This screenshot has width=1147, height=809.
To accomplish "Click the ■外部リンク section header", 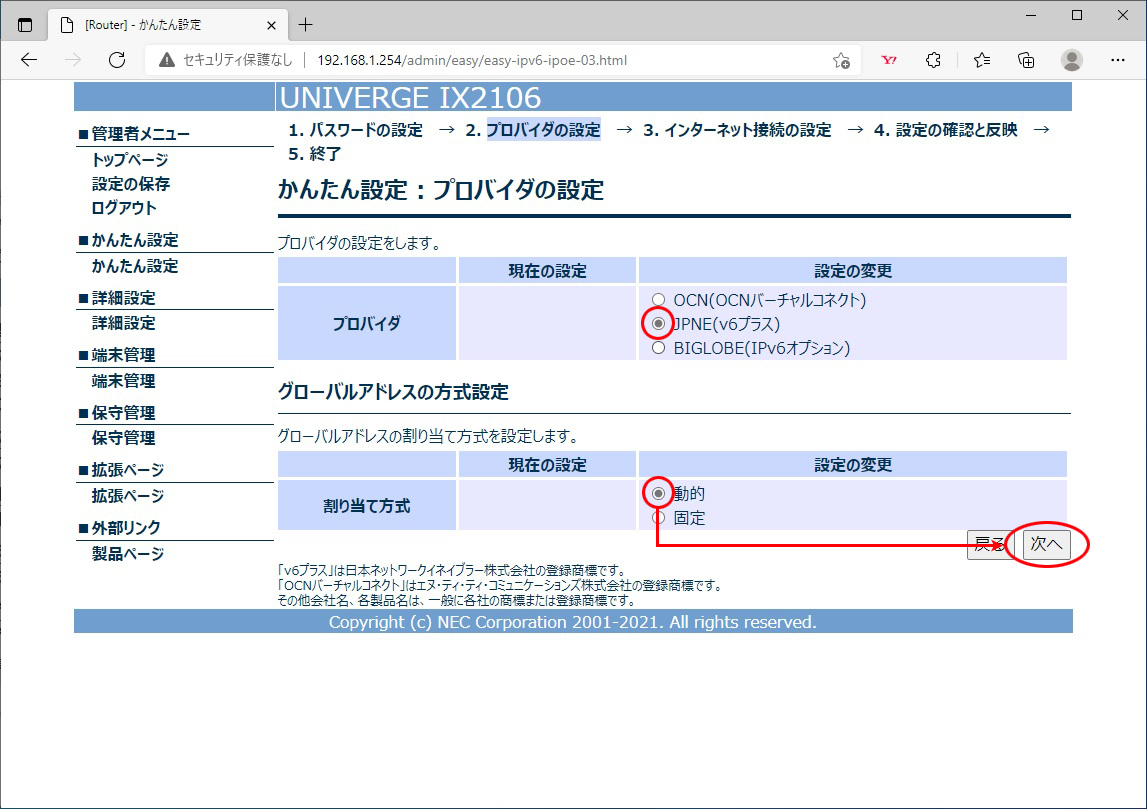I will pyautogui.click(x=119, y=527).
